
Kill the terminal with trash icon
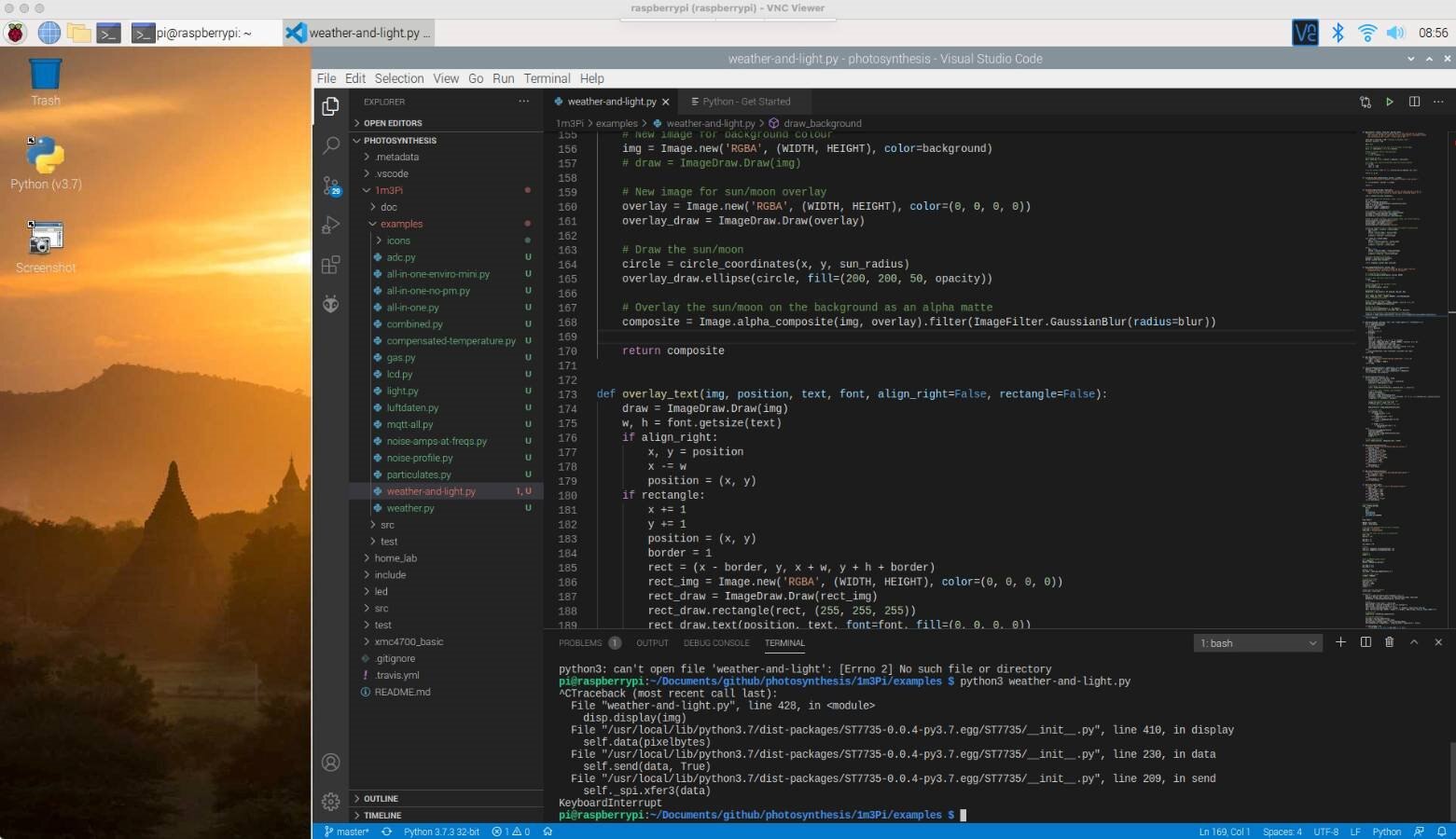point(1389,642)
